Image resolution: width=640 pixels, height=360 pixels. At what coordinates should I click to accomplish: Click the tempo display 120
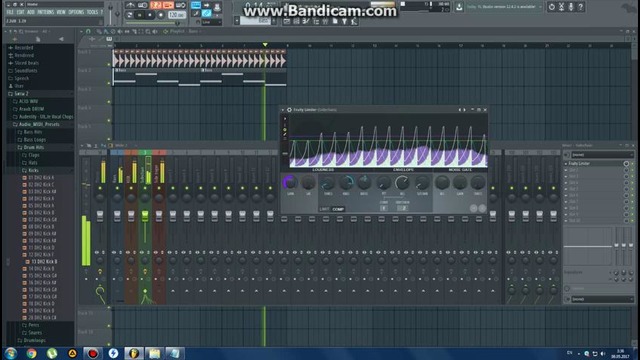point(177,15)
